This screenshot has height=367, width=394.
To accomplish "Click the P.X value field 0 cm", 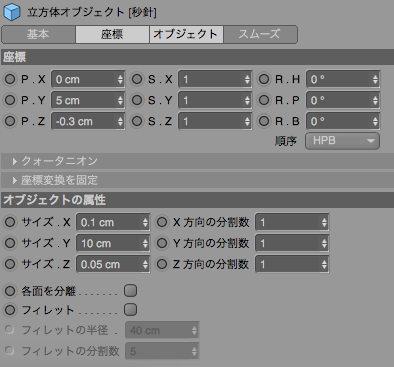I will pos(88,79).
